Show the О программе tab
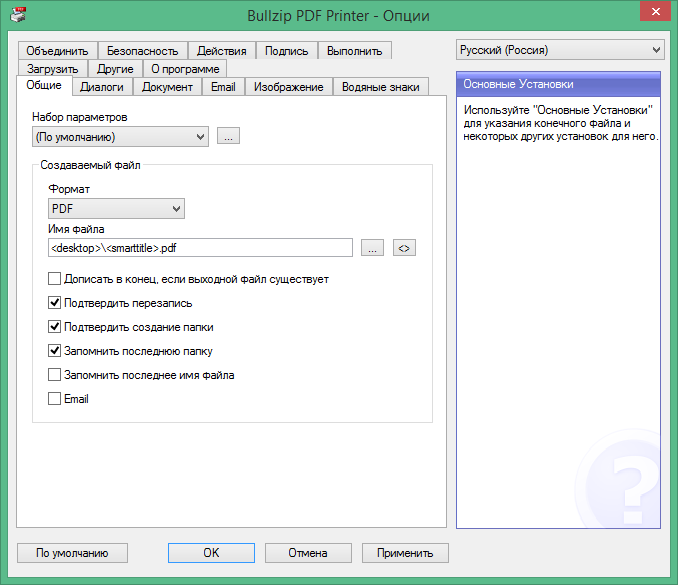The image size is (678, 585). point(185,69)
